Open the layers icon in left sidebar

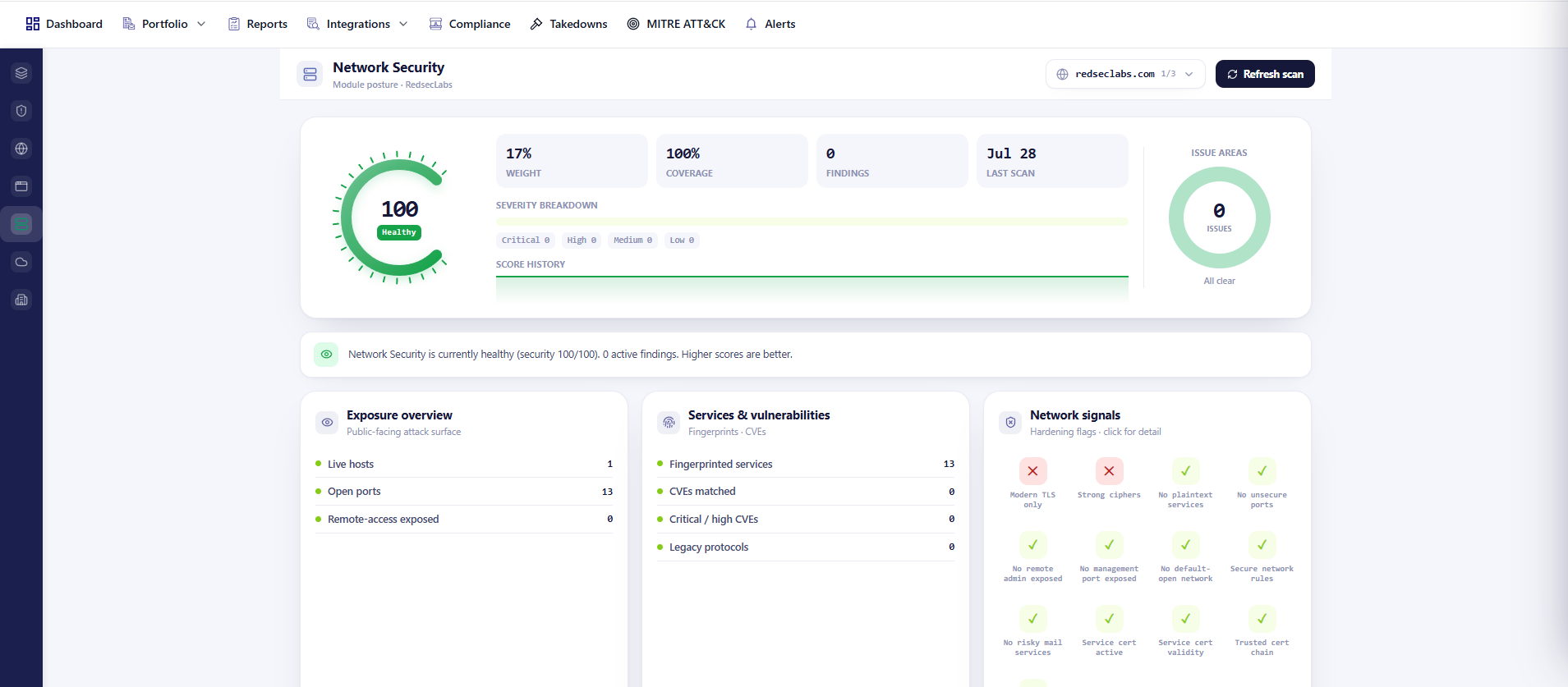pyautogui.click(x=21, y=73)
